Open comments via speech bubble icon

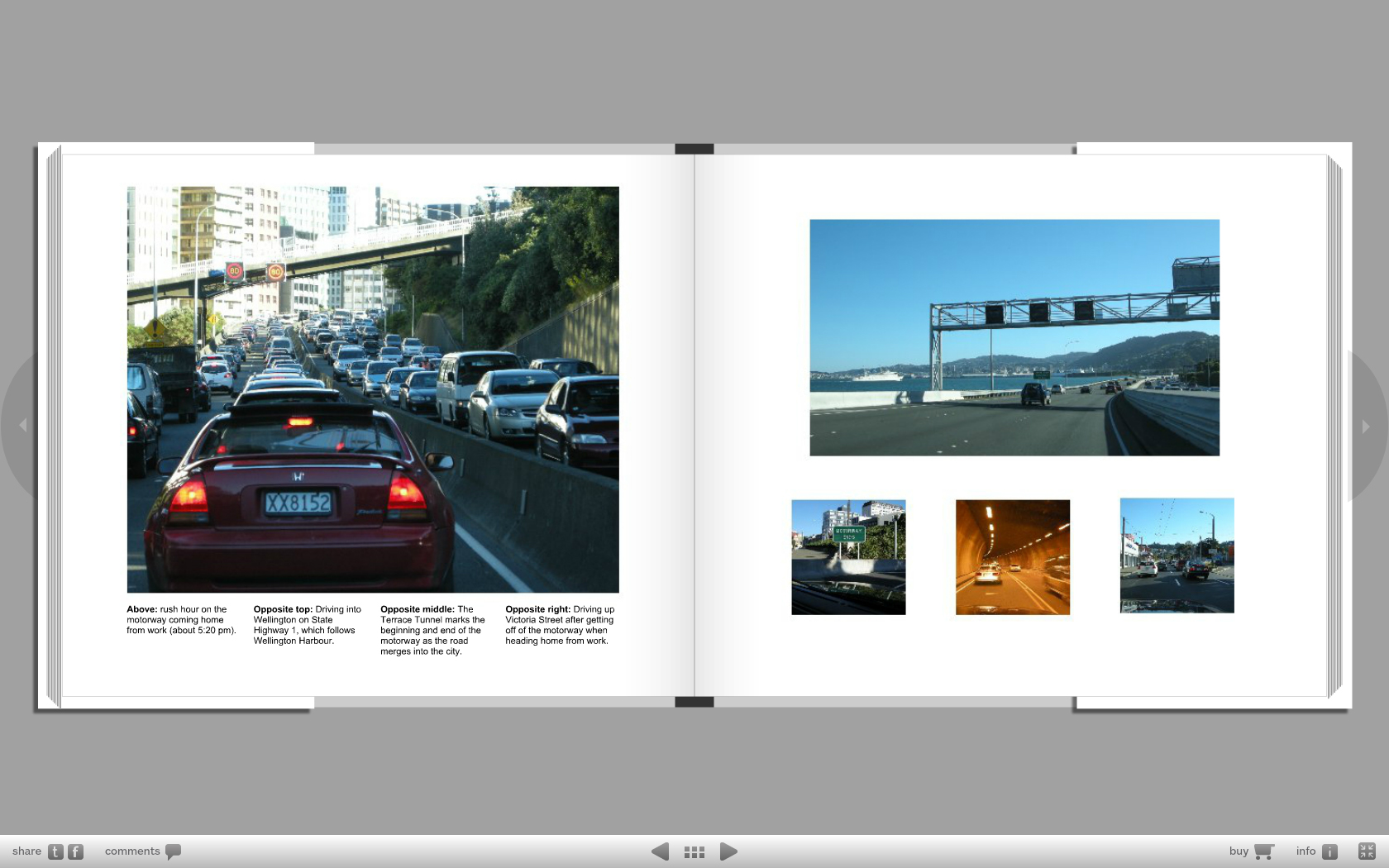click(x=173, y=851)
